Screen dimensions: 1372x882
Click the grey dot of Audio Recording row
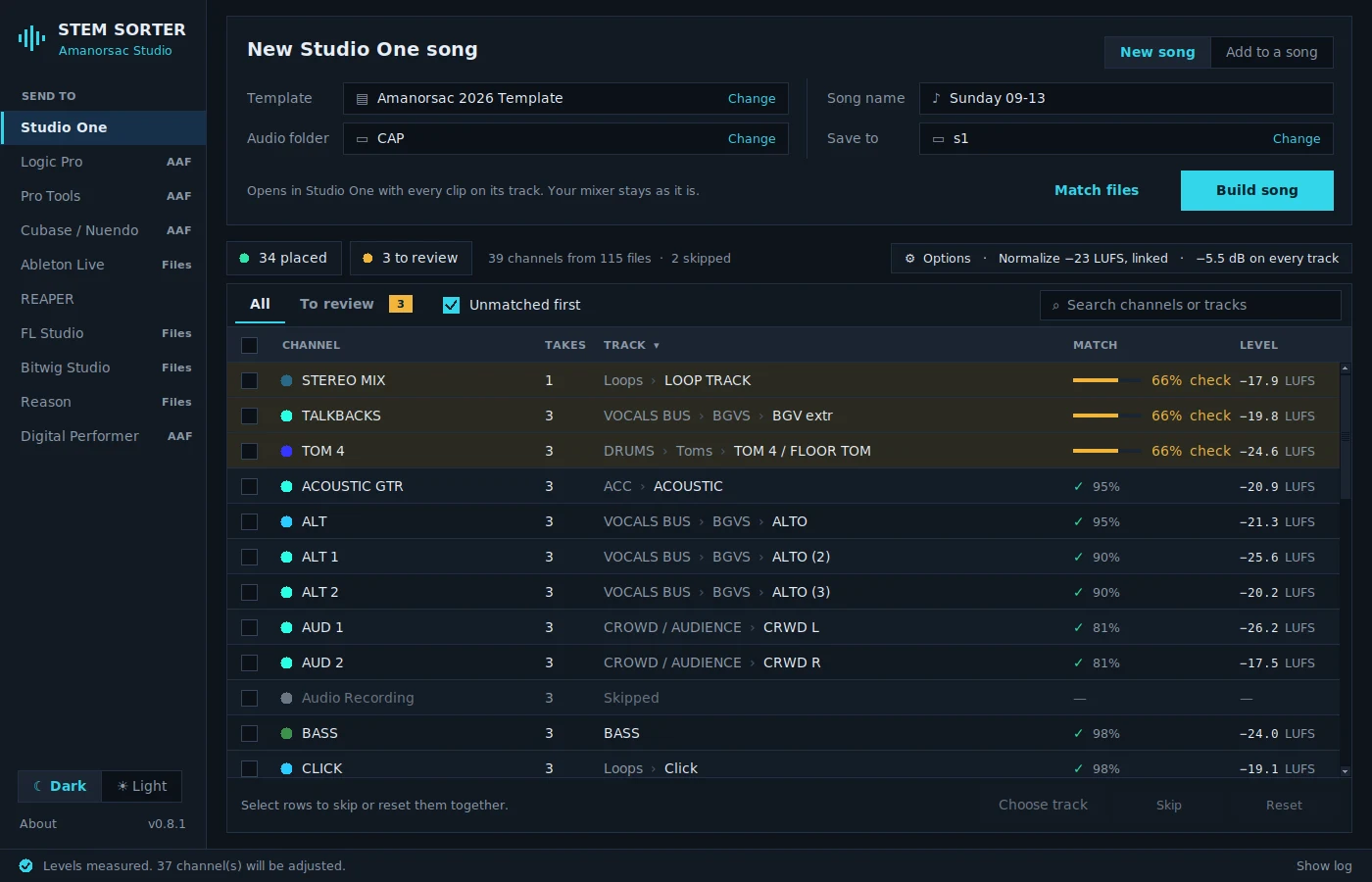point(286,698)
